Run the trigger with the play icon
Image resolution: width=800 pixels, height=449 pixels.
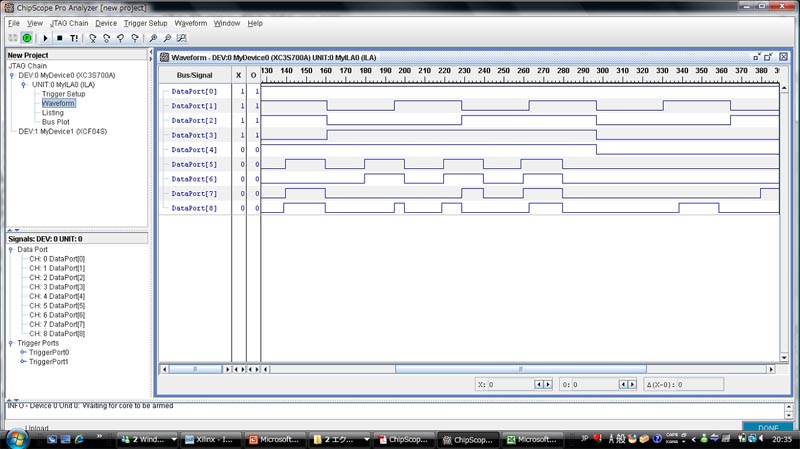(45, 38)
